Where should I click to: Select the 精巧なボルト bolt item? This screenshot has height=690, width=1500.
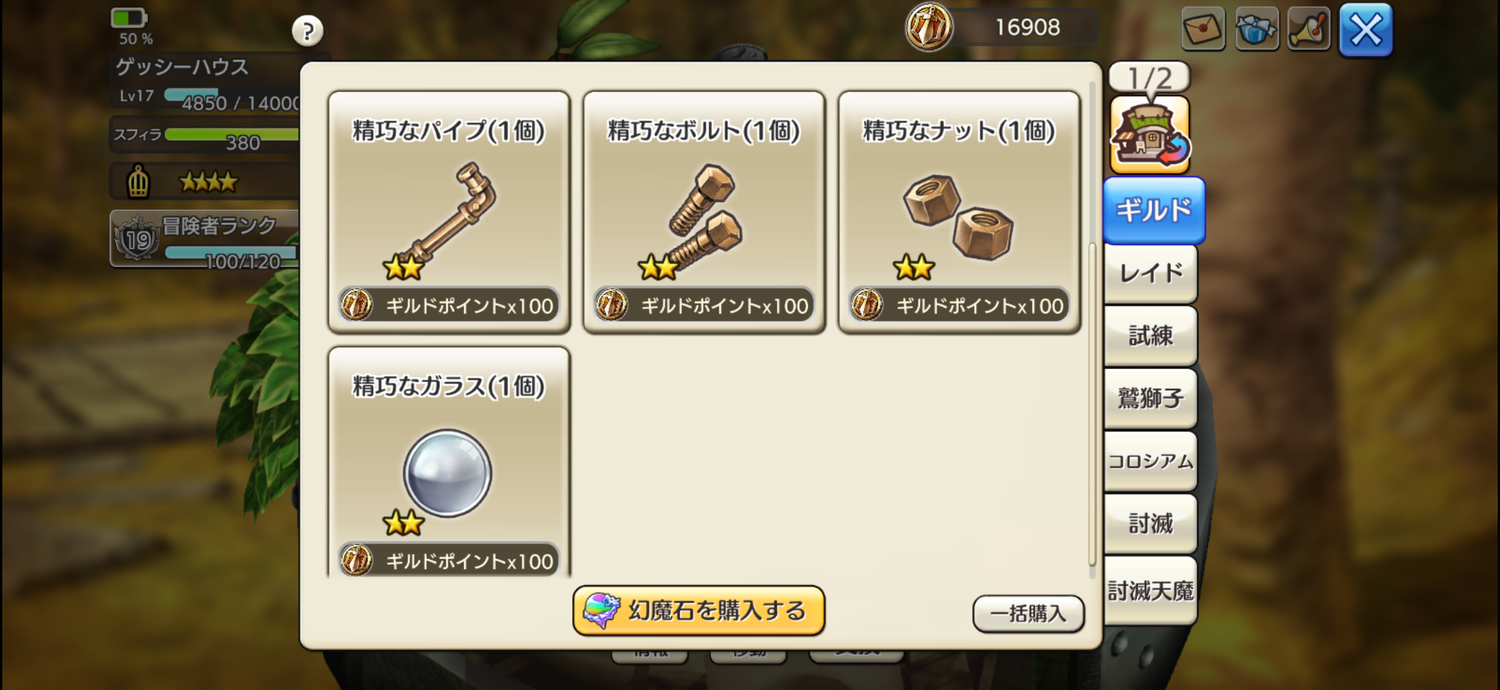coord(704,212)
